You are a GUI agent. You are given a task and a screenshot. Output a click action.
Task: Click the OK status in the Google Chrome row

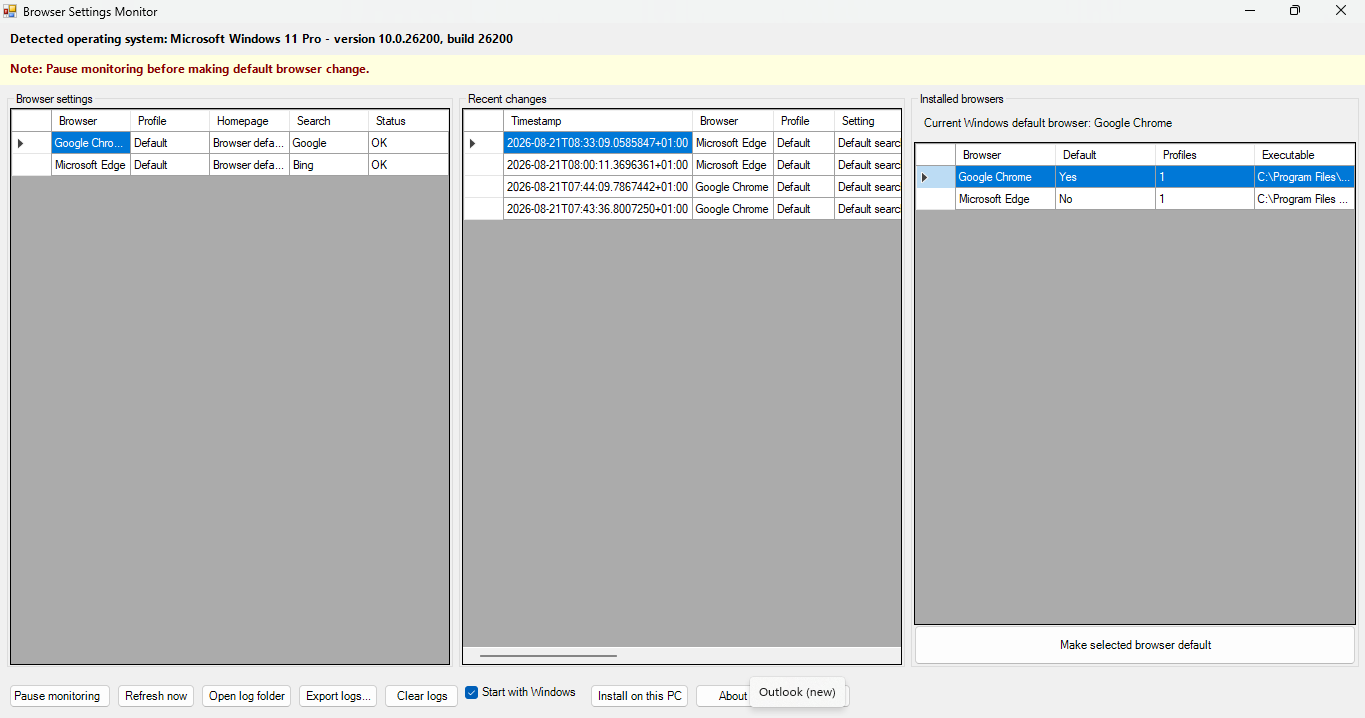click(408, 143)
